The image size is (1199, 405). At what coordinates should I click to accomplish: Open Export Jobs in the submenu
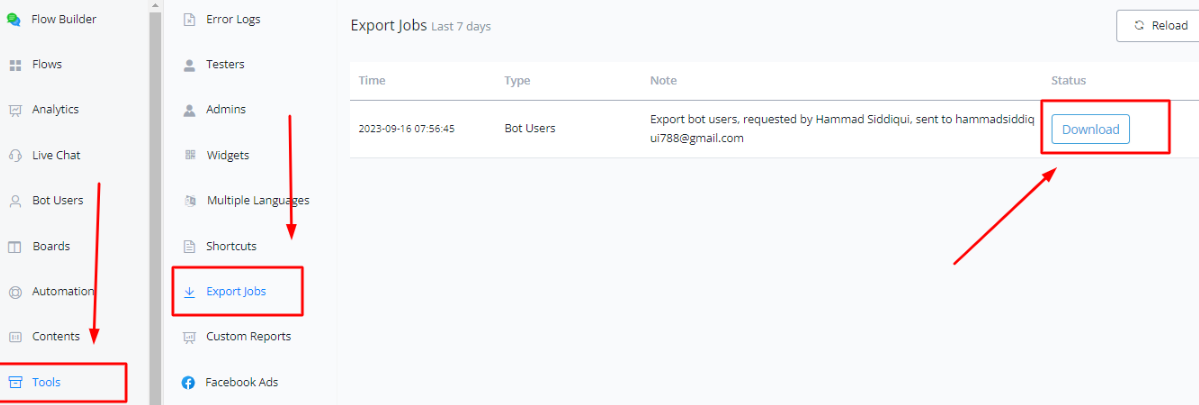tap(236, 292)
